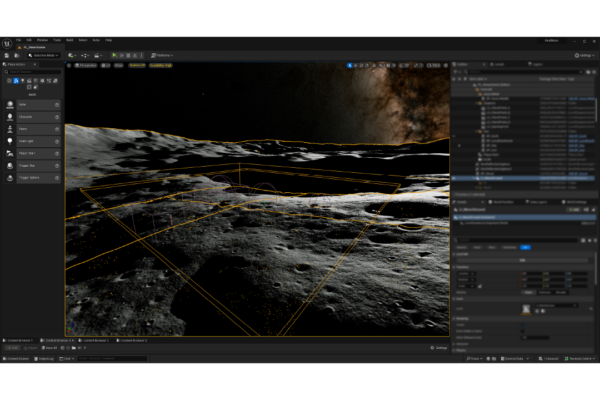Open the Settings dropdown at top right
Screen dimensions: 600x400
point(583,55)
